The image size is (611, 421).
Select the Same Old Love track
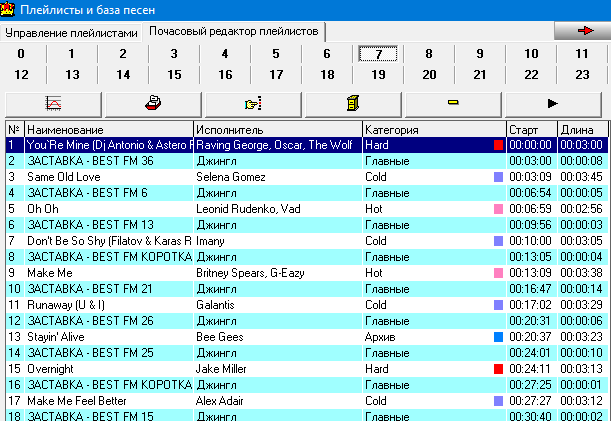307,177
